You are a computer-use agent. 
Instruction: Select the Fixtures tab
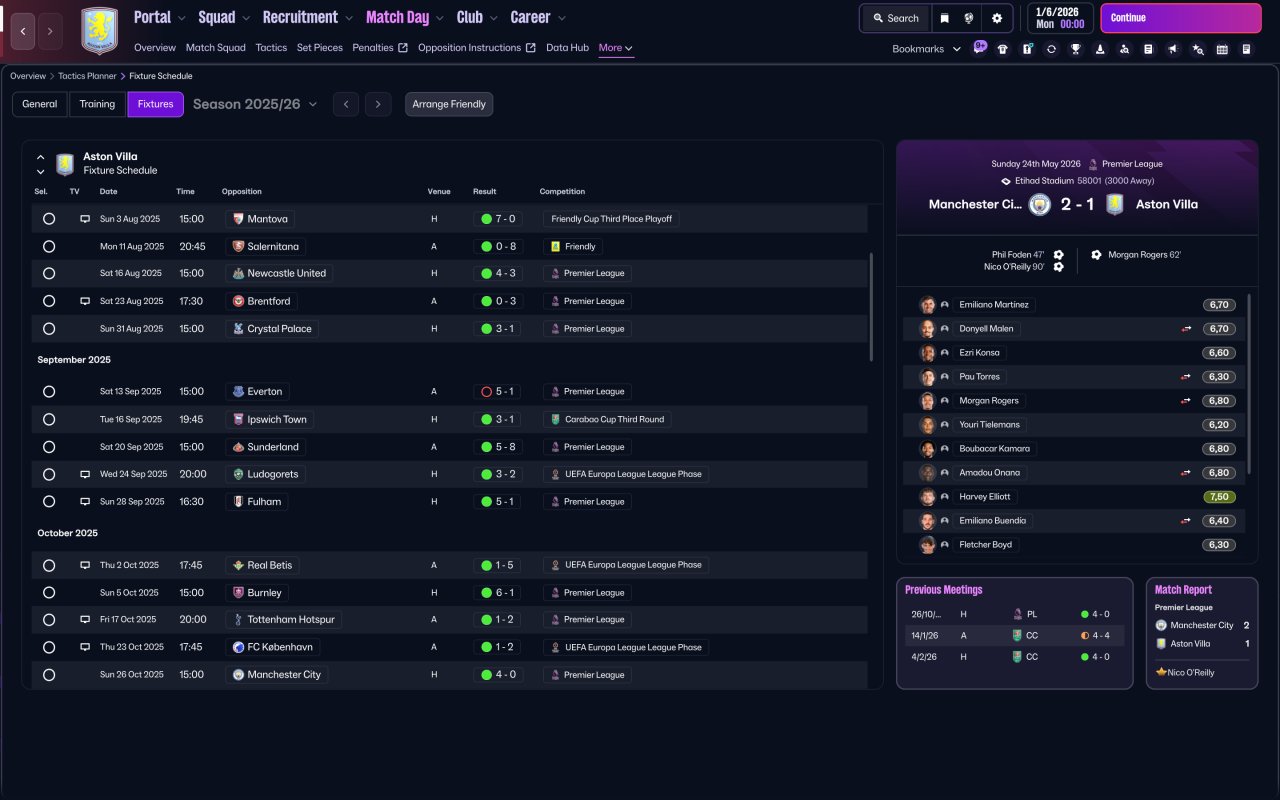tap(155, 104)
